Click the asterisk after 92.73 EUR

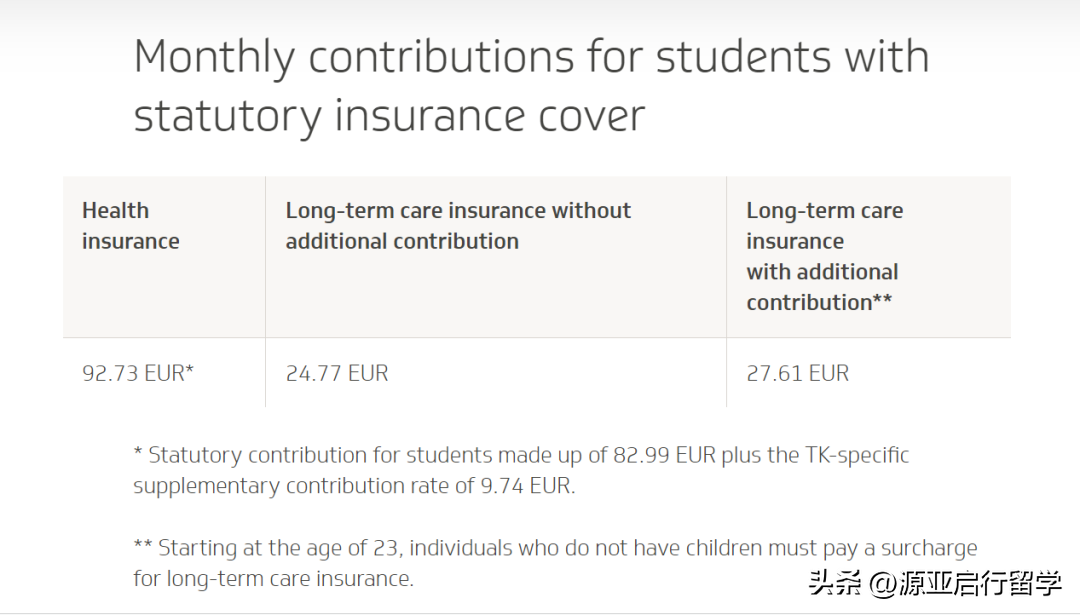point(190,370)
